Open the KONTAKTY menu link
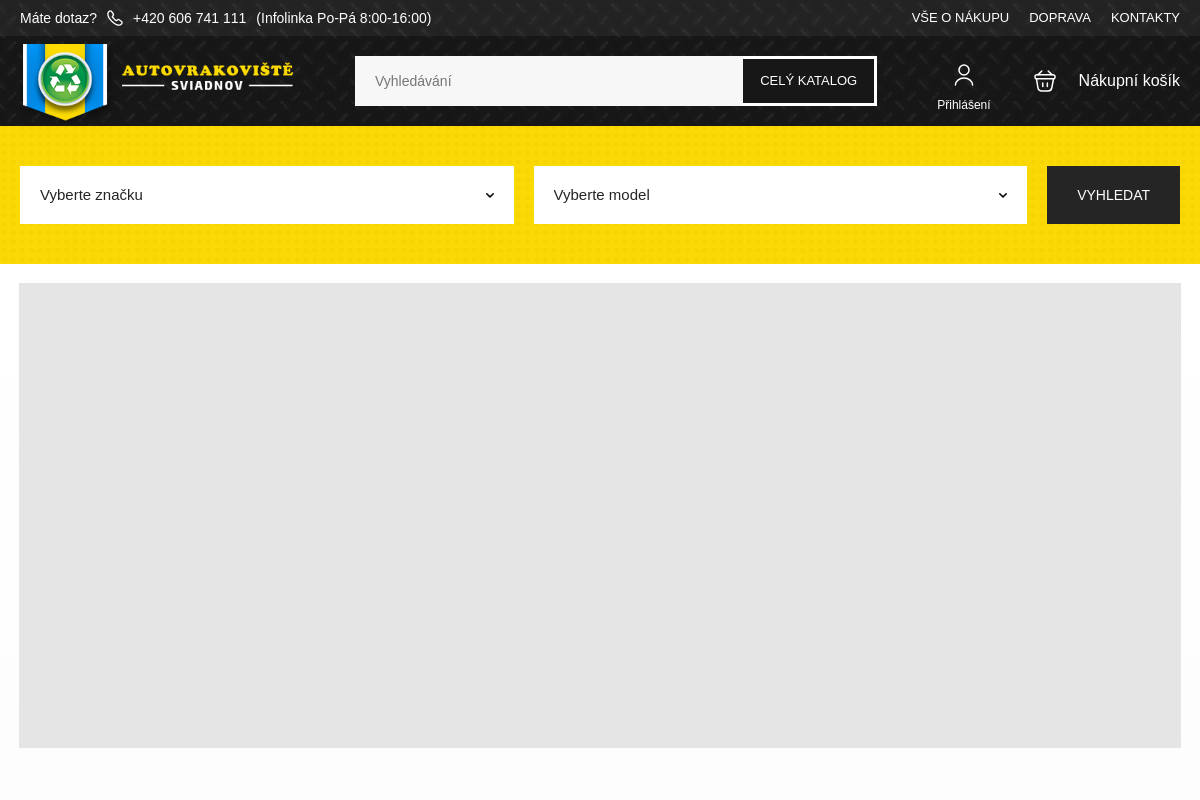 pyautogui.click(x=1145, y=18)
